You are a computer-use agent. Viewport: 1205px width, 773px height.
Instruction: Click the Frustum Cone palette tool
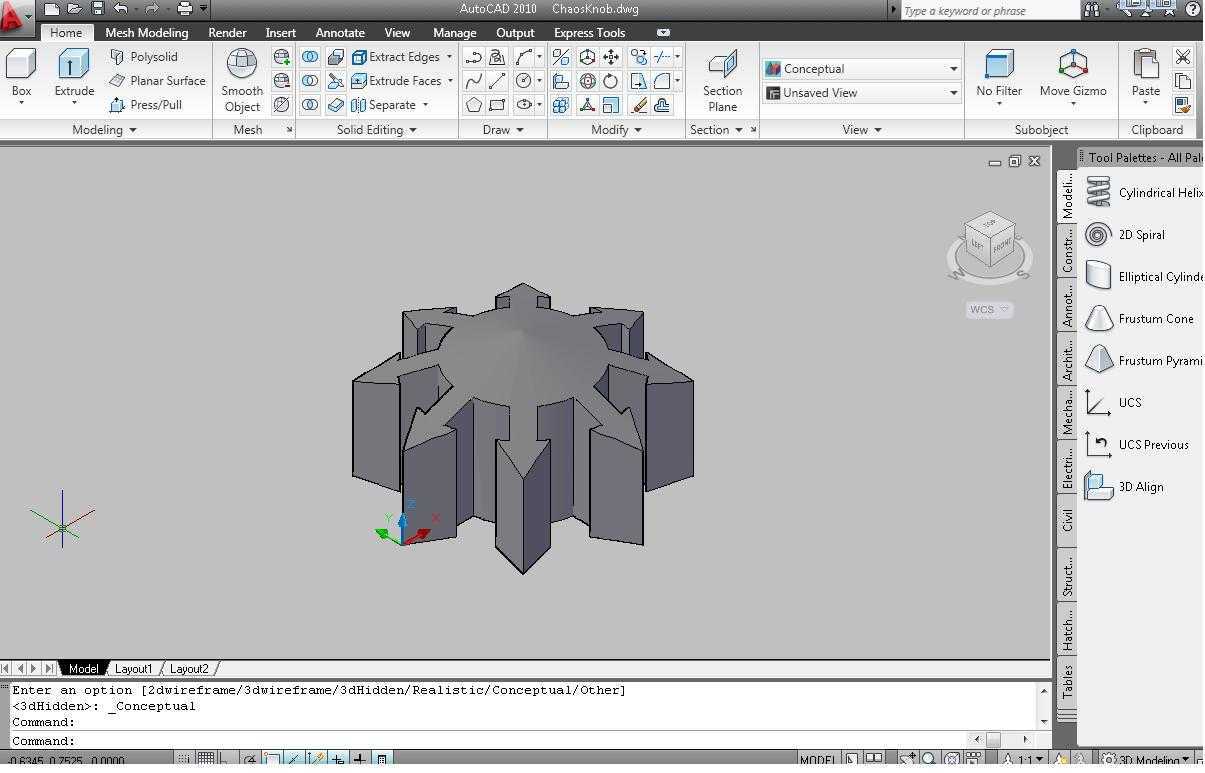click(x=1142, y=319)
